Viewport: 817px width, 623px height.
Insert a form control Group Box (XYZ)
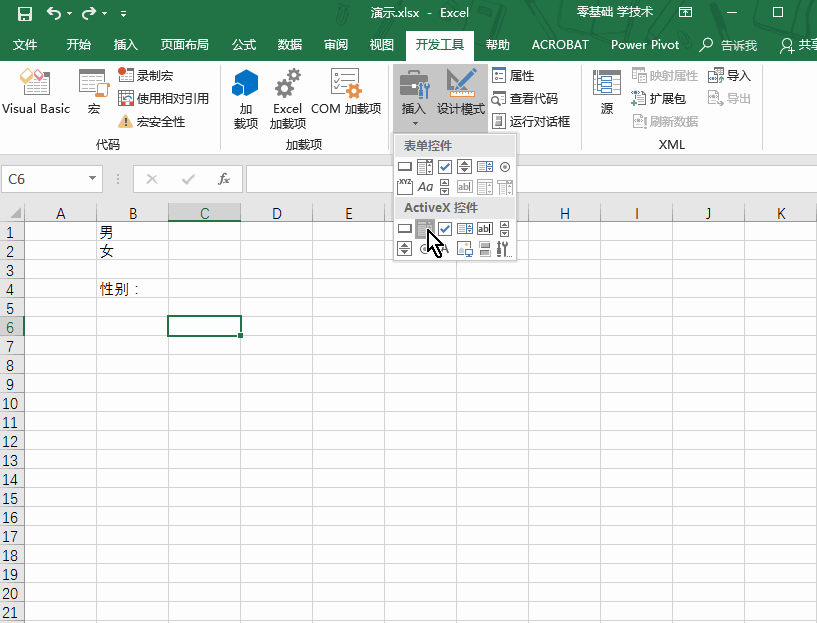(x=405, y=186)
